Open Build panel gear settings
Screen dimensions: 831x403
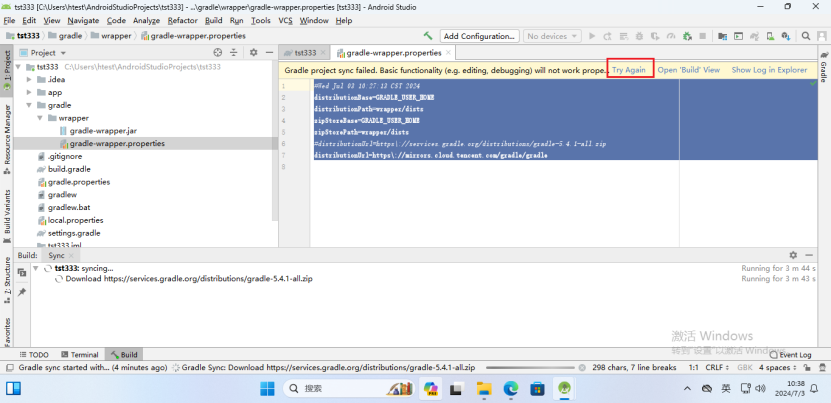(x=793, y=255)
